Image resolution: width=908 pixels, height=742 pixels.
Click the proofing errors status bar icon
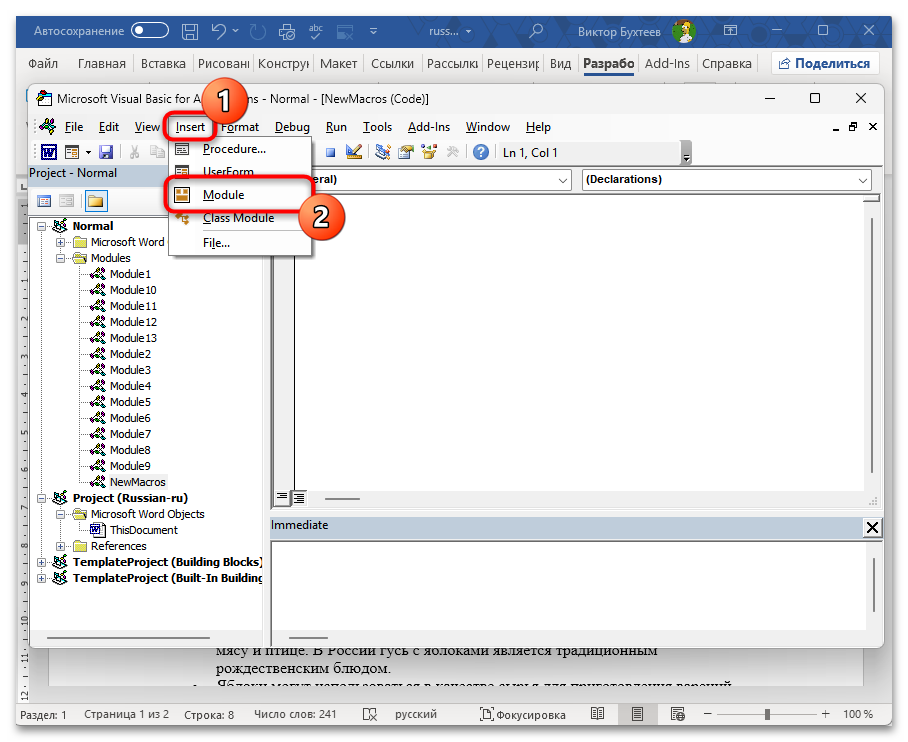[x=369, y=714]
